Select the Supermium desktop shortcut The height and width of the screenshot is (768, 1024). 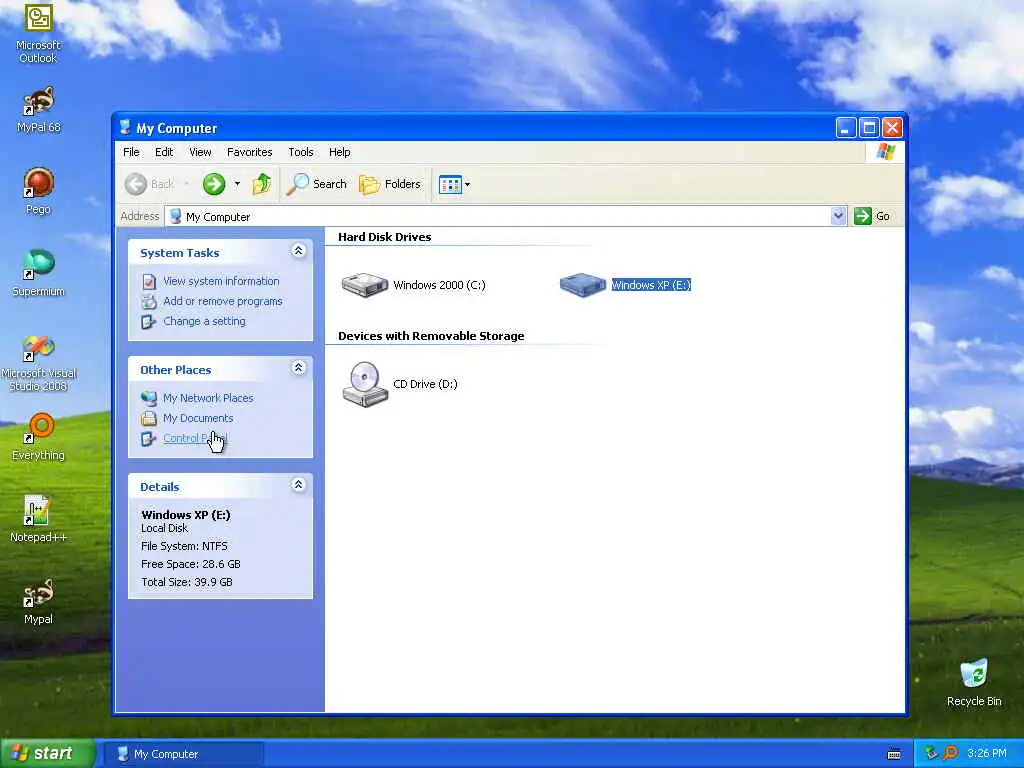[38, 273]
